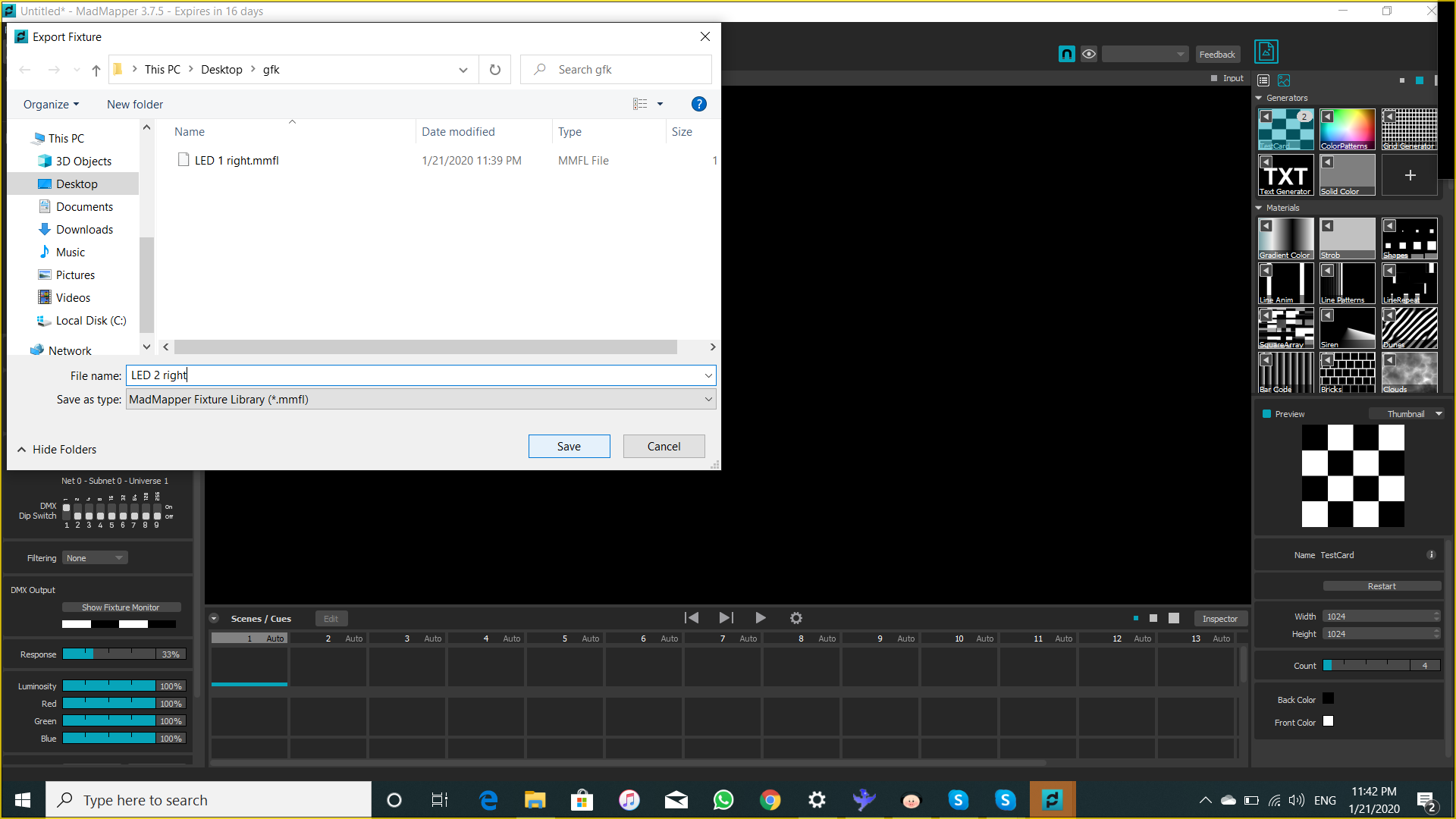Expand the file name input dropdown
1456x819 pixels.
tap(708, 375)
